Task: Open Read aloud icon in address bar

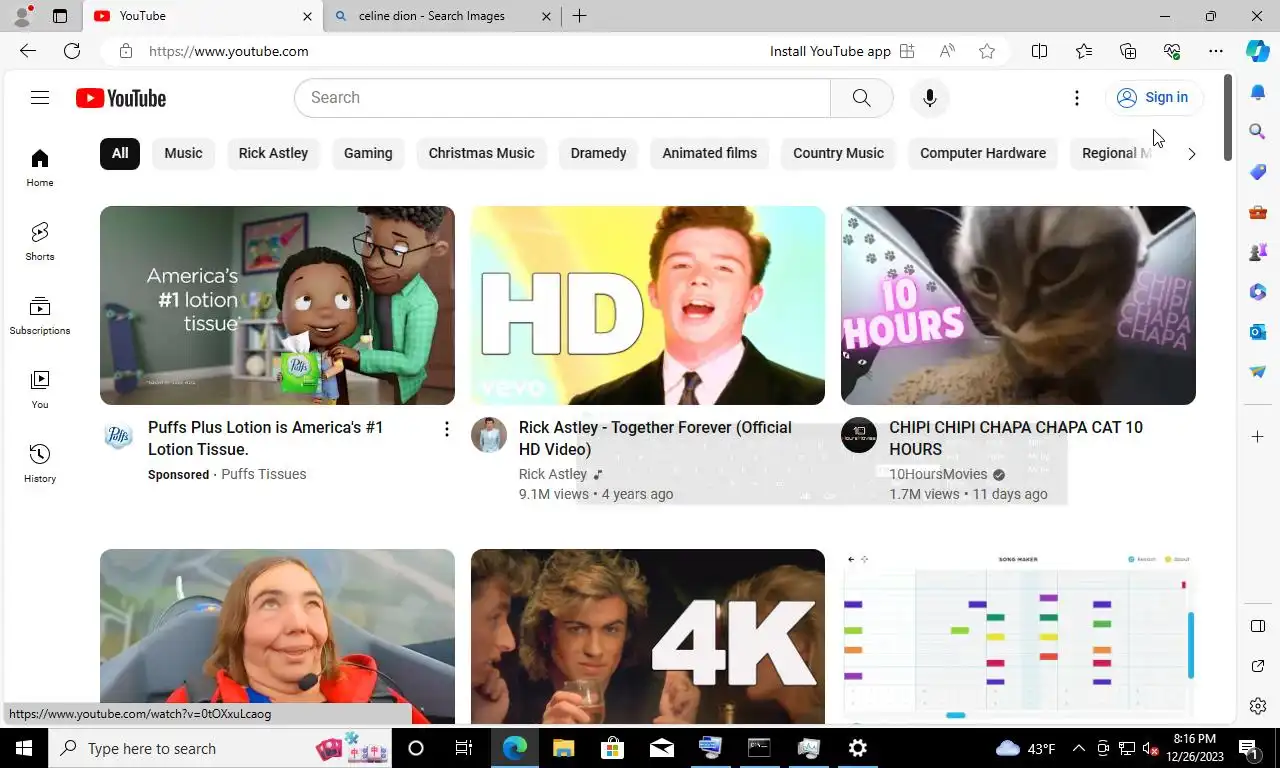Action: pyautogui.click(x=947, y=51)
